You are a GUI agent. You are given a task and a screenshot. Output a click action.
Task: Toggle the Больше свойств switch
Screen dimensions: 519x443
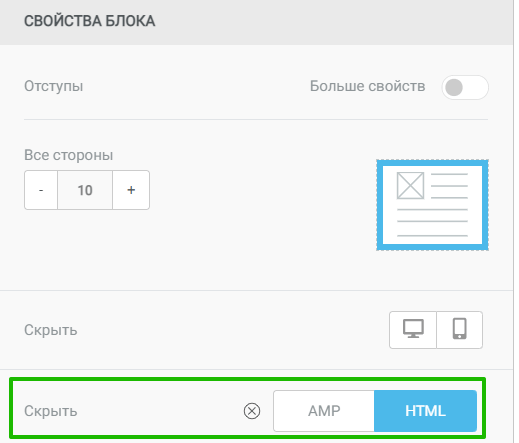coord(465,87)
